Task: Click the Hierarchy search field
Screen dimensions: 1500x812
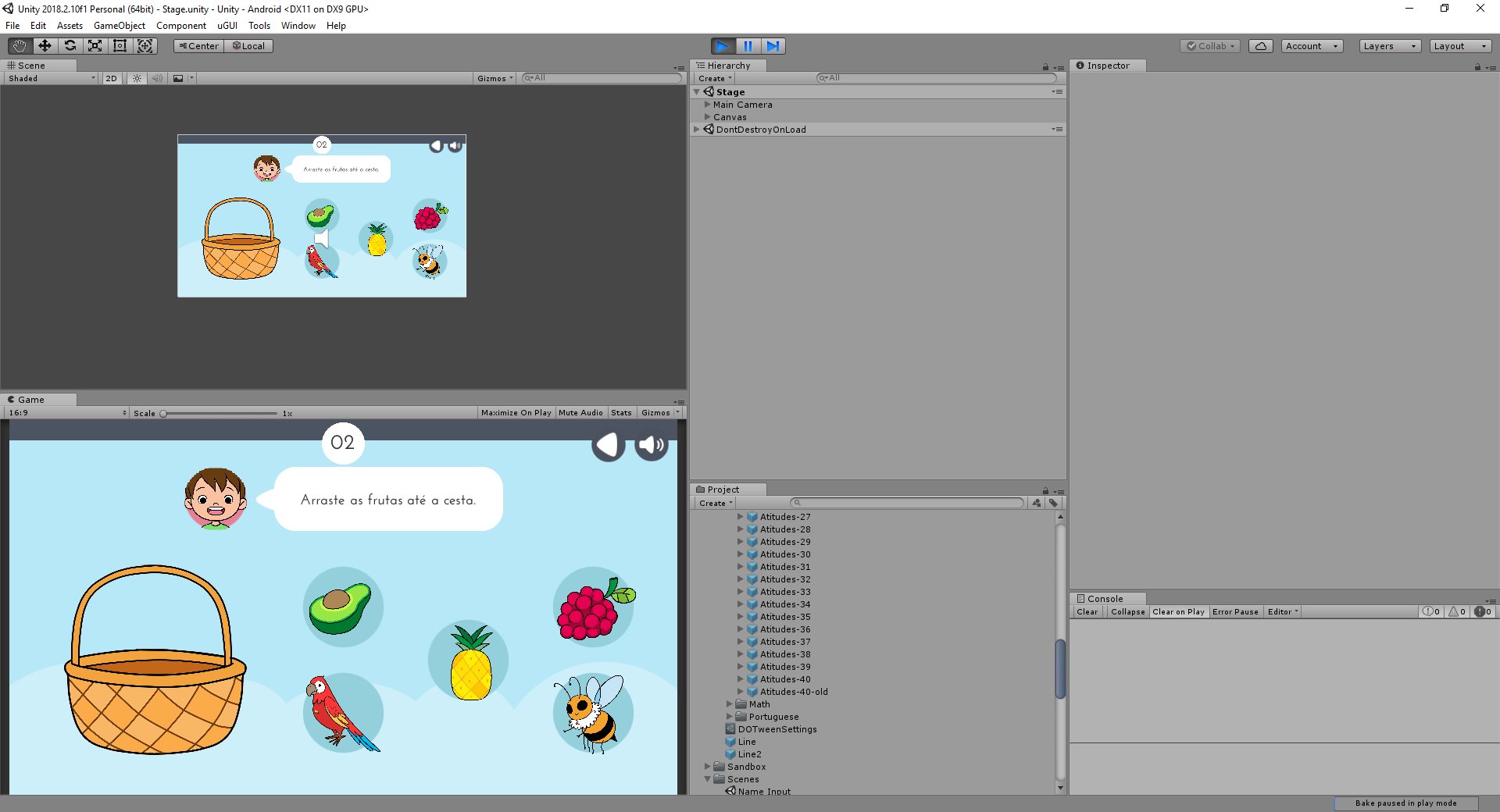Action: (936, 78)
